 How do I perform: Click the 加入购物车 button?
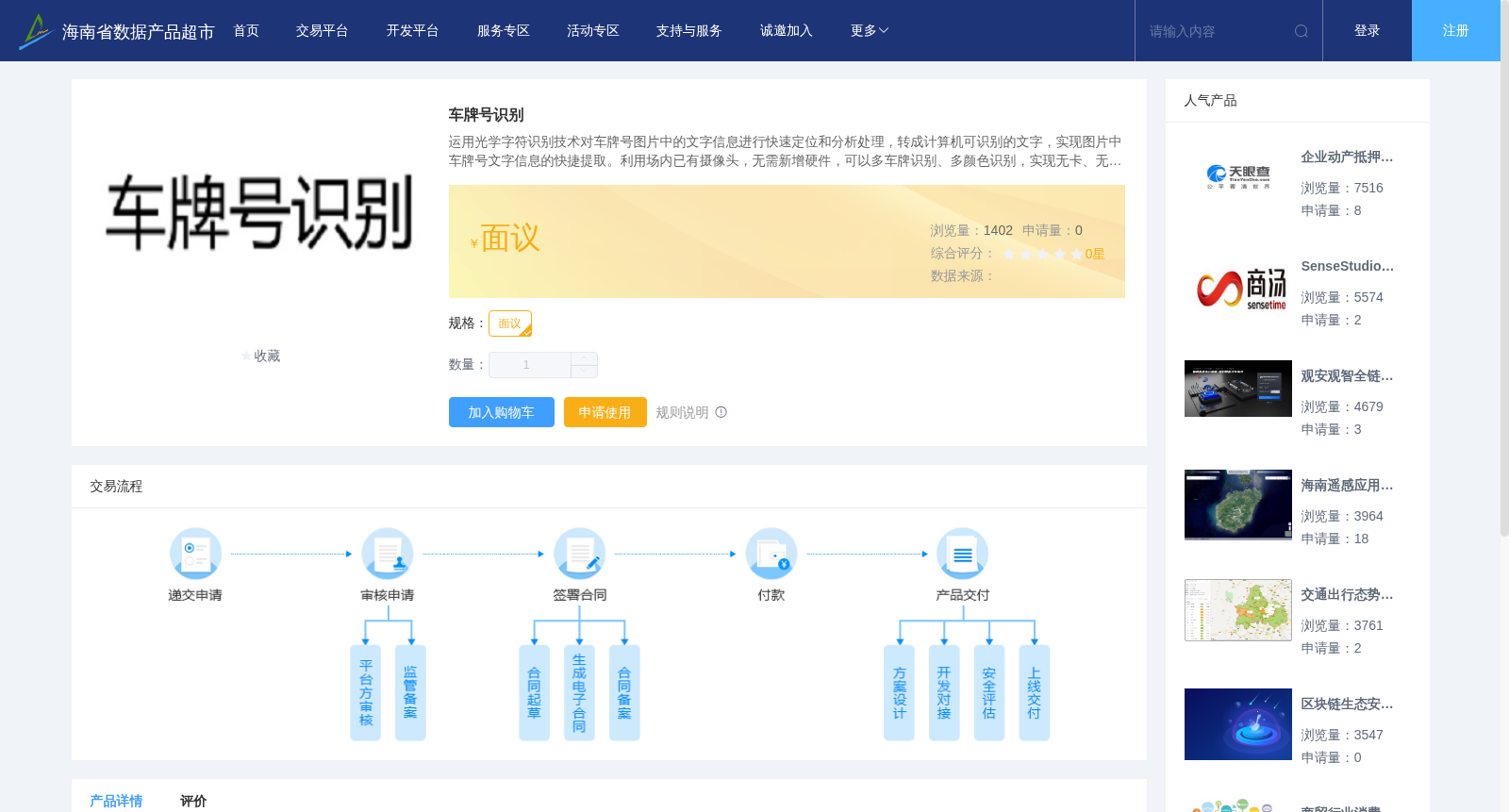pos(502,412)
